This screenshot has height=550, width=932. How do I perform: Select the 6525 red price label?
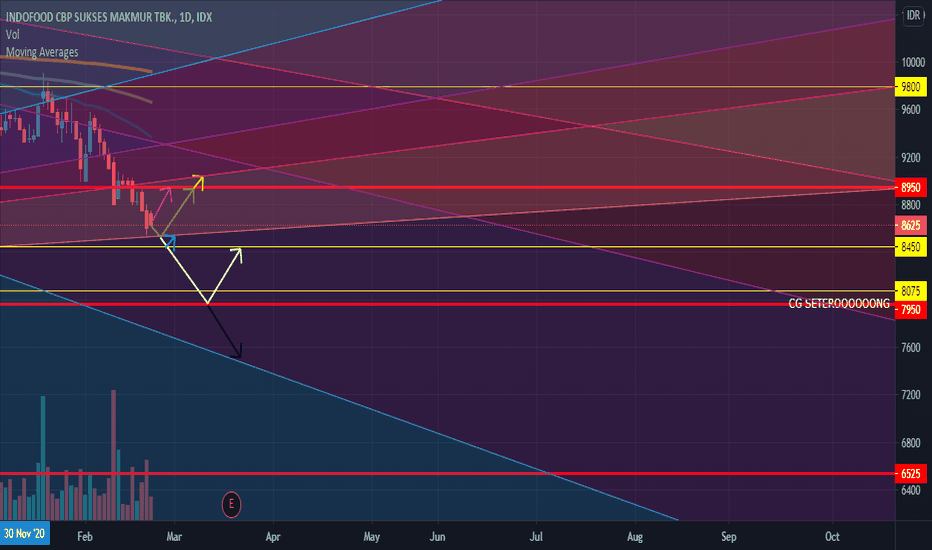(911, 474)
